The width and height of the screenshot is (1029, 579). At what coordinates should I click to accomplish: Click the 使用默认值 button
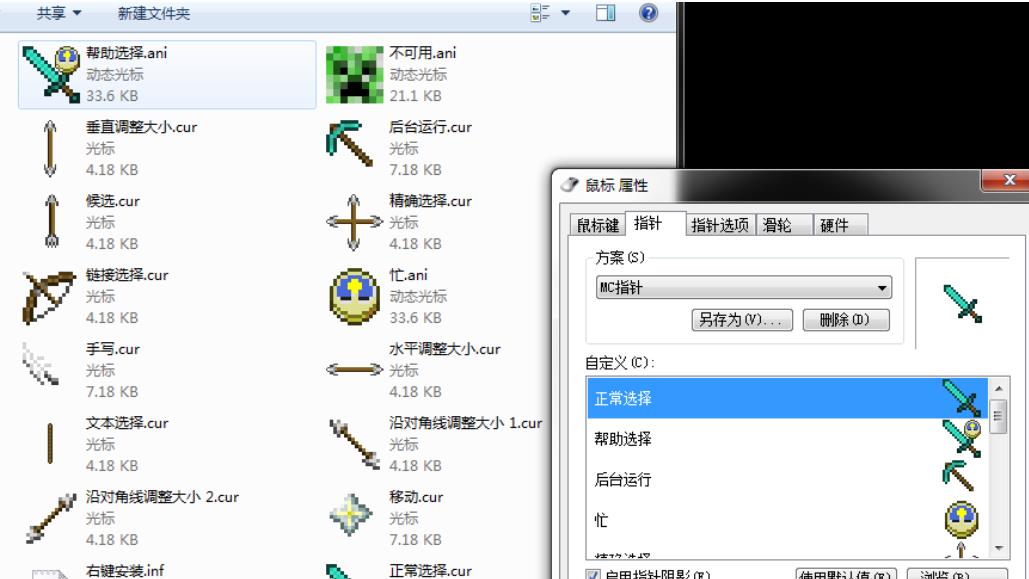846,574
